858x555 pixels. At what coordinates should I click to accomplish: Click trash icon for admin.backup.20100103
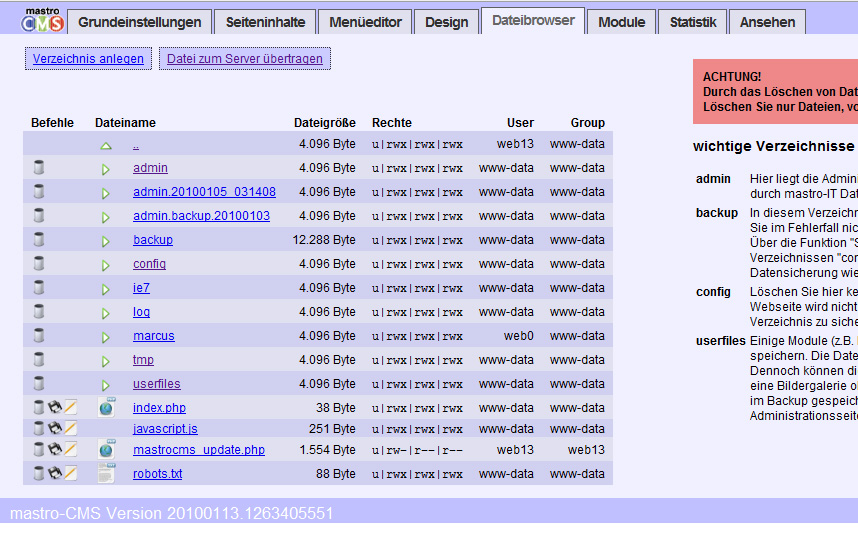tap(39, 216)
